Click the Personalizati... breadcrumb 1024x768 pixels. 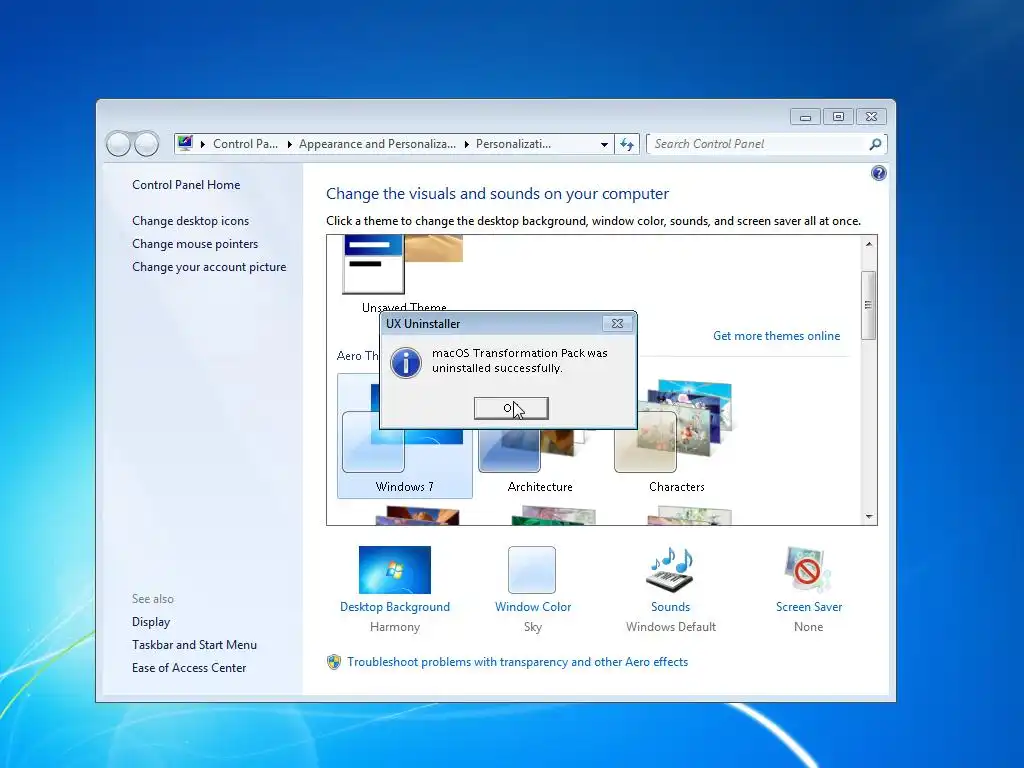[513, 144]
